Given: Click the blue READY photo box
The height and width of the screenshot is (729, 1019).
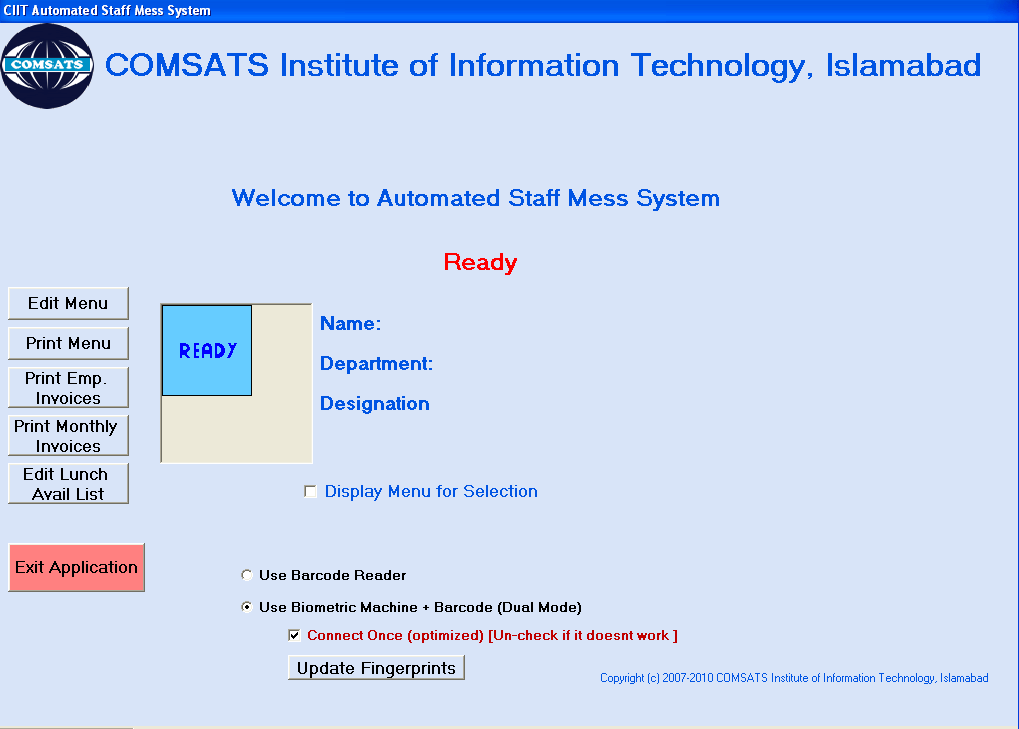Looking at the screenshot, I should (207, 350).
